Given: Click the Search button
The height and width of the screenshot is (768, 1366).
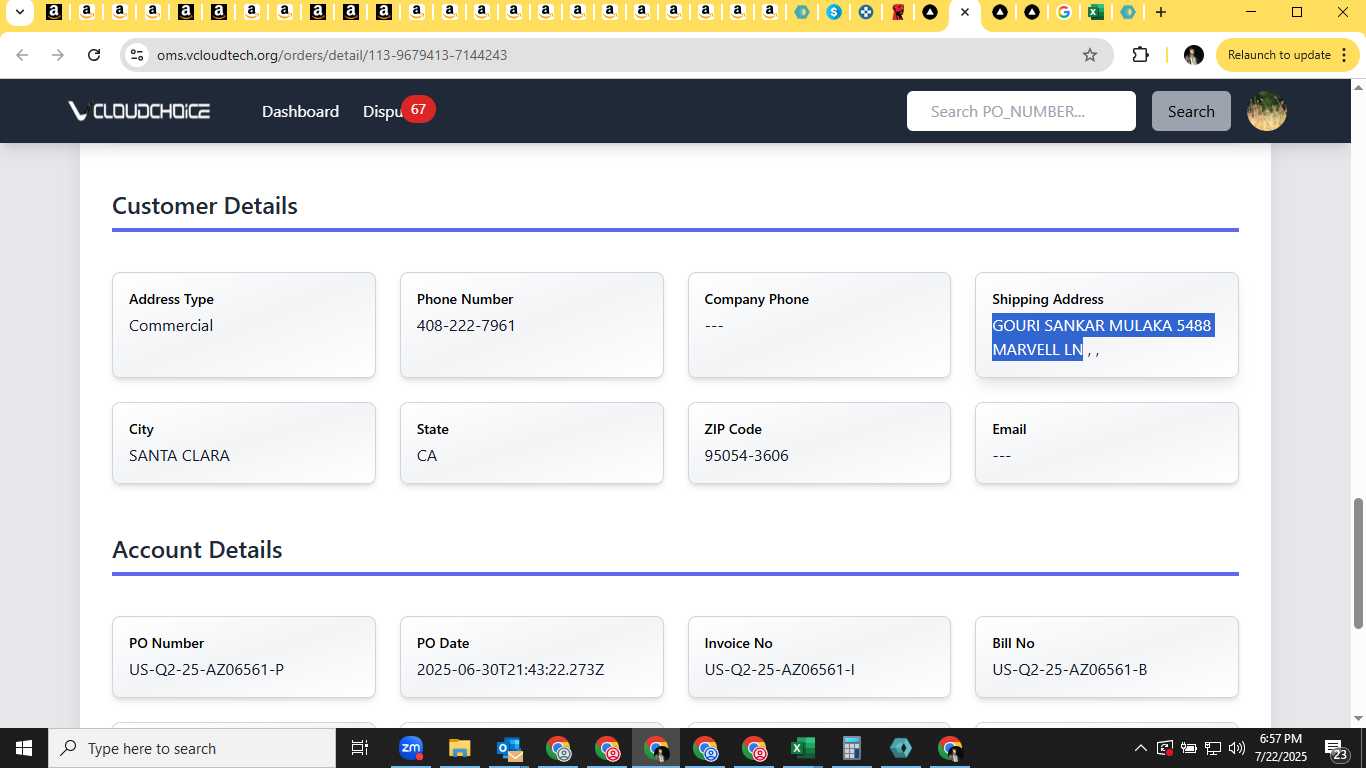Looking at the screenshot, I should (1191, 111).
